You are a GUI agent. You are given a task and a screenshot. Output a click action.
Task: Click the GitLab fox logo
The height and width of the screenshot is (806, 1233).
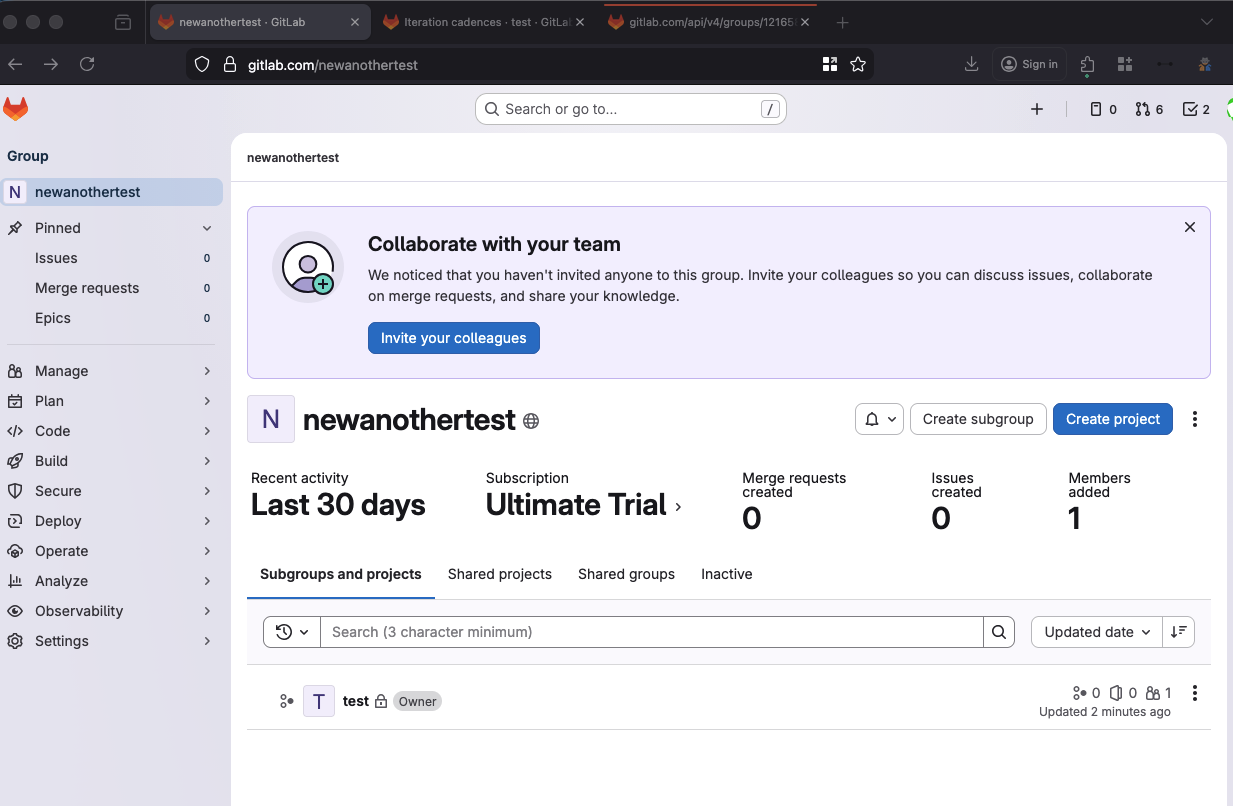click(x=16, y=109)
